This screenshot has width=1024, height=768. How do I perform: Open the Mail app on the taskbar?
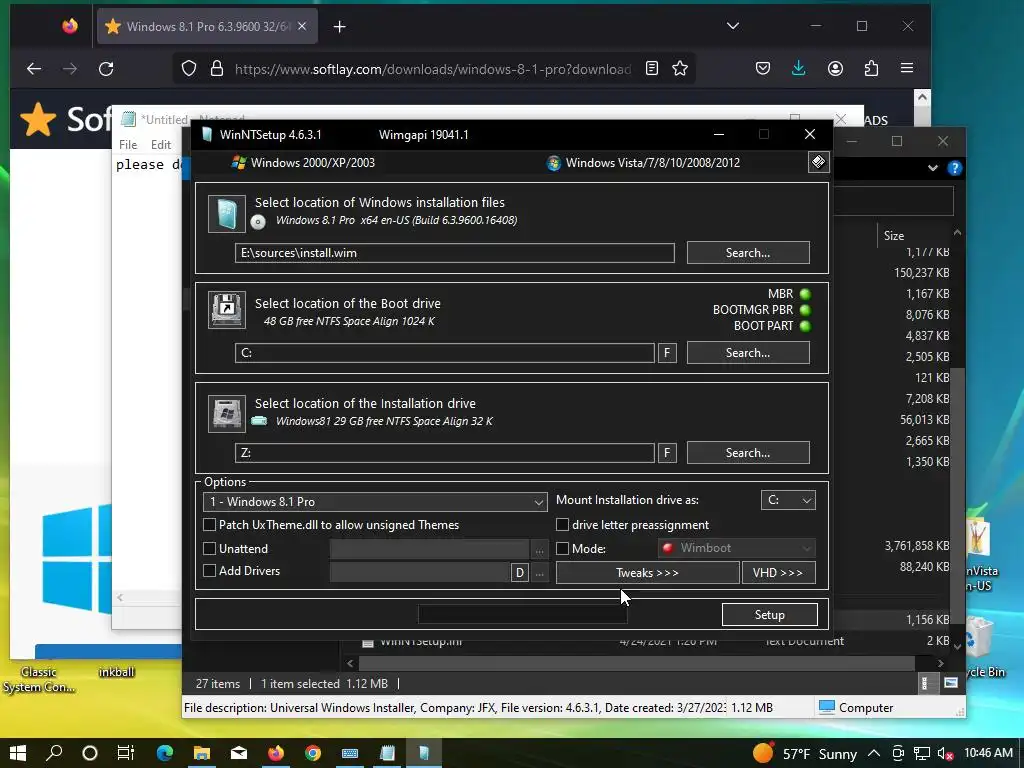coord(239,753)
